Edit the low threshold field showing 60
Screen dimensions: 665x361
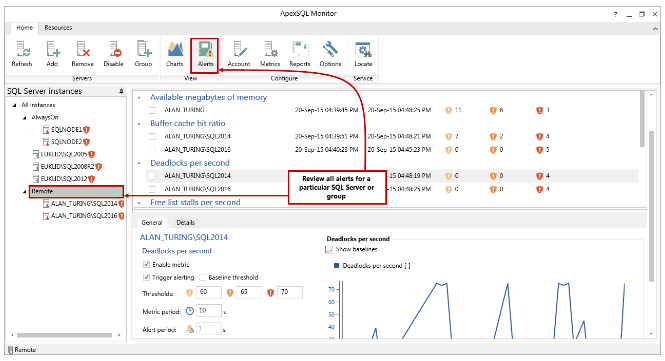[209, 292]
